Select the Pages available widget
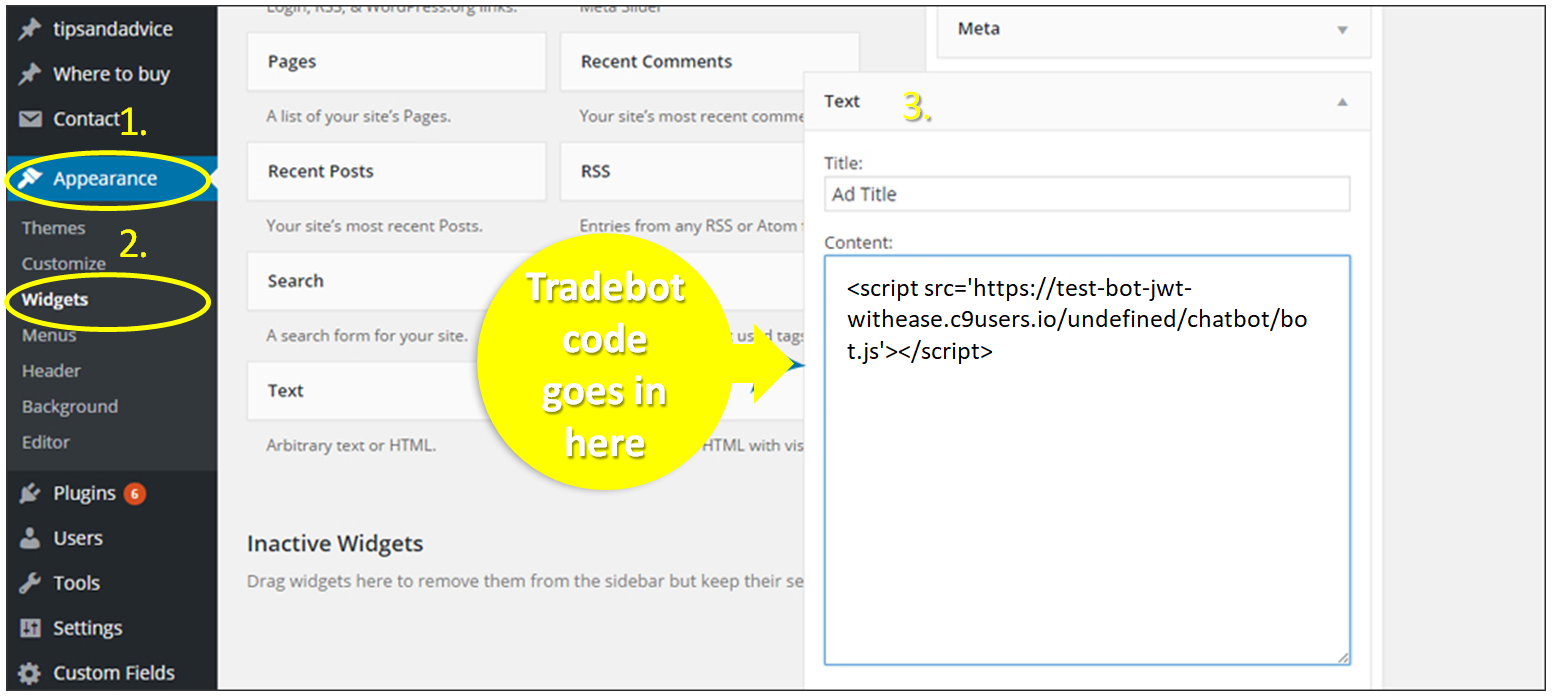This screenshot has width=1555, height=698. coord(396,62)
